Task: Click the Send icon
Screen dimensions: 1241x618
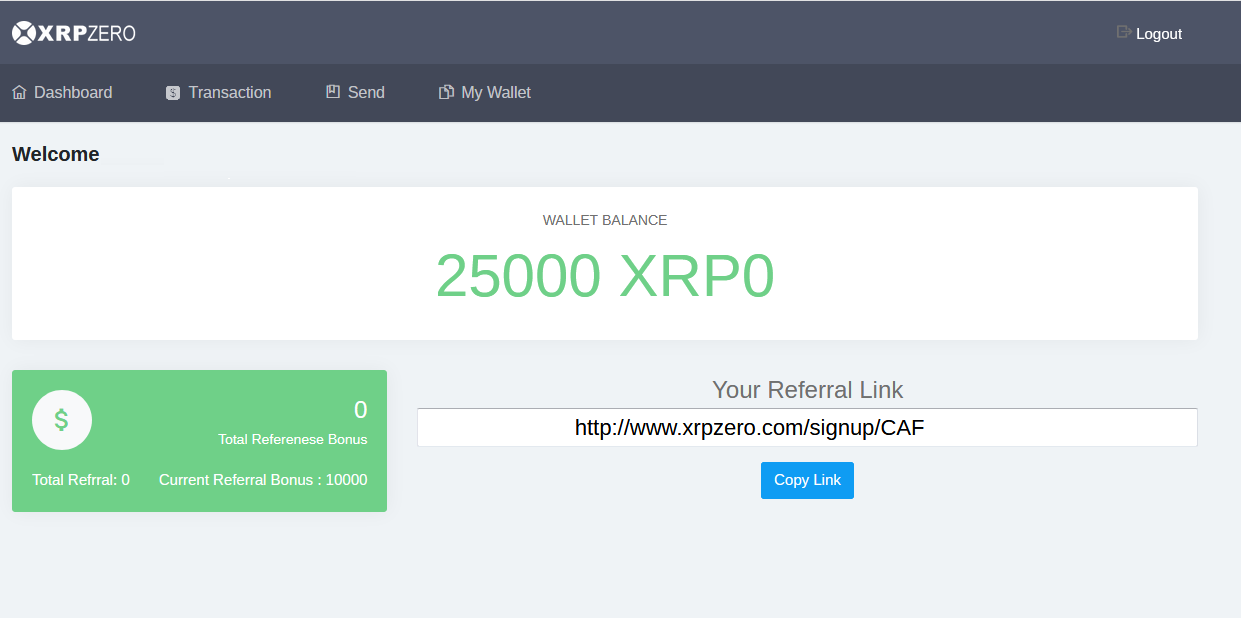Action: point(333,91)
